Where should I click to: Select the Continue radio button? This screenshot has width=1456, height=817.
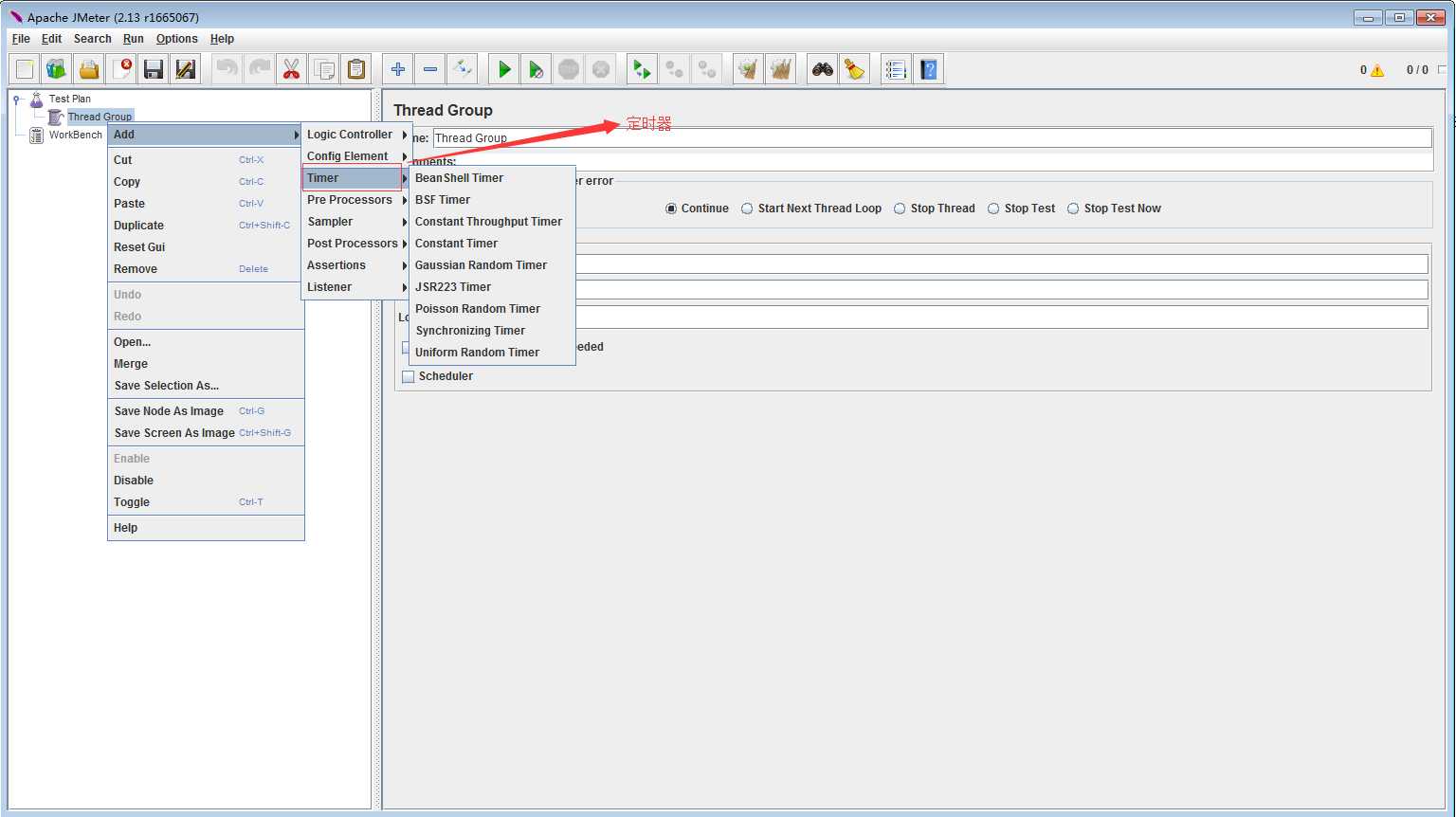(x=671, y=209)
